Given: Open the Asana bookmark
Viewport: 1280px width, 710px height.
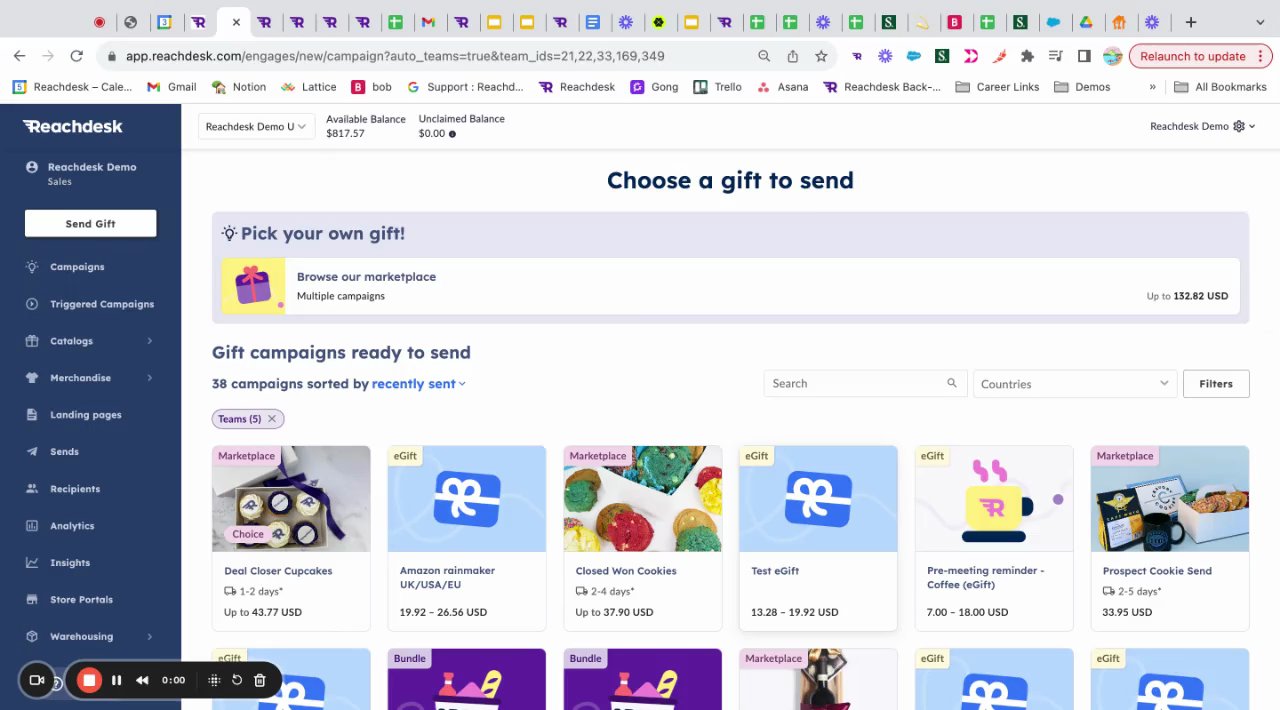Looking at the screenshot, I should pos(783,87).
